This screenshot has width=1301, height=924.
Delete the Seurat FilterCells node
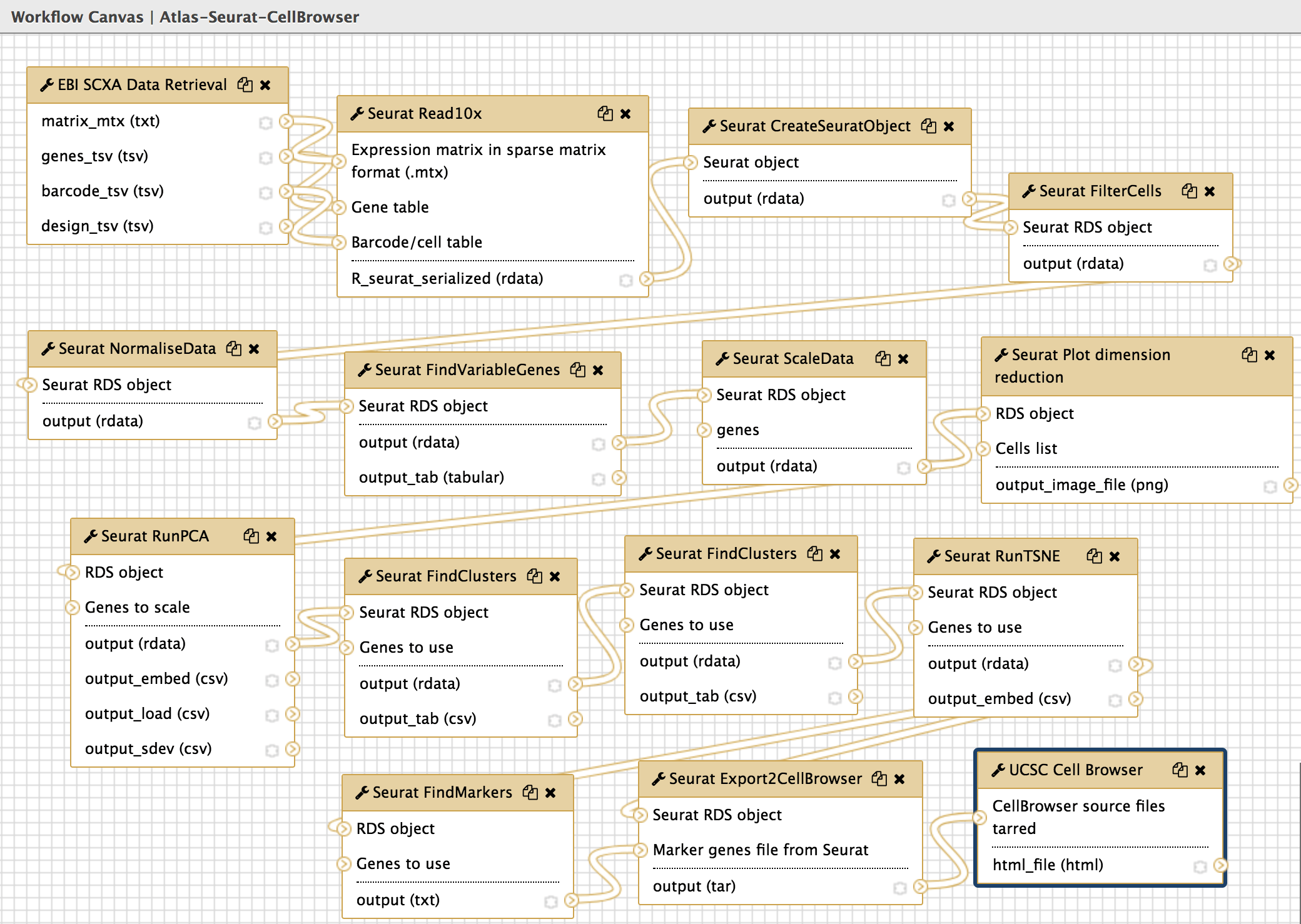(1210, 191)
